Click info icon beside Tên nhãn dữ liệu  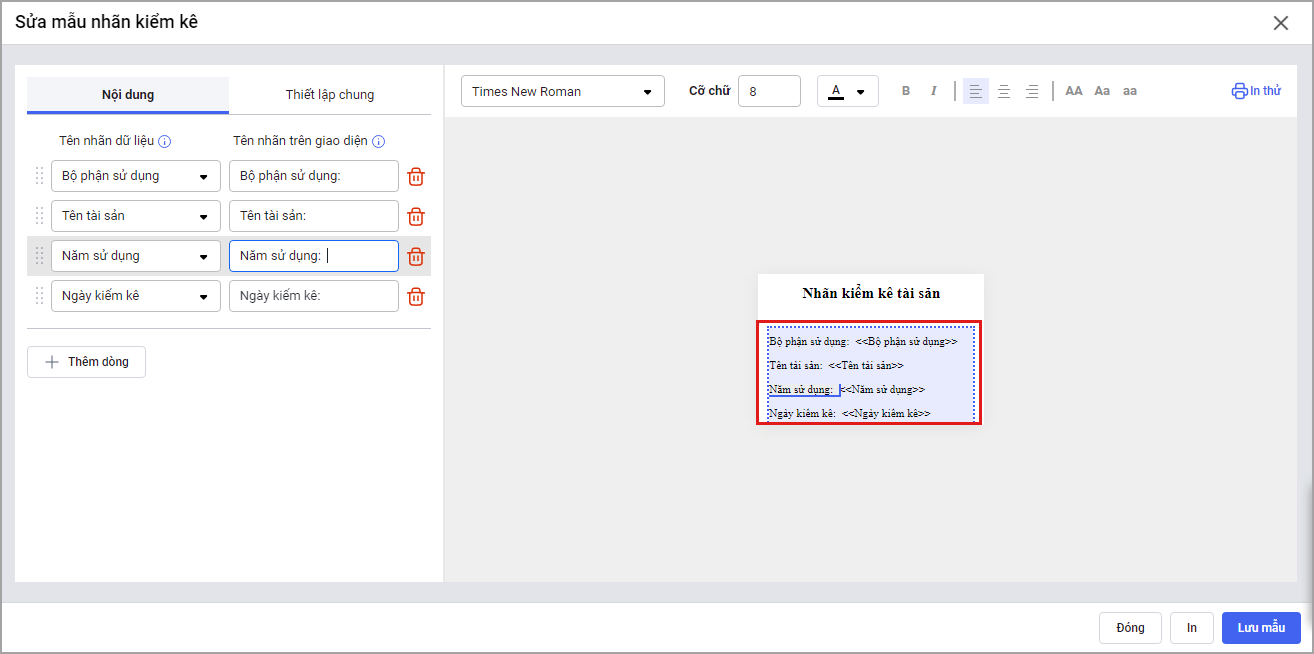[165, 142]
